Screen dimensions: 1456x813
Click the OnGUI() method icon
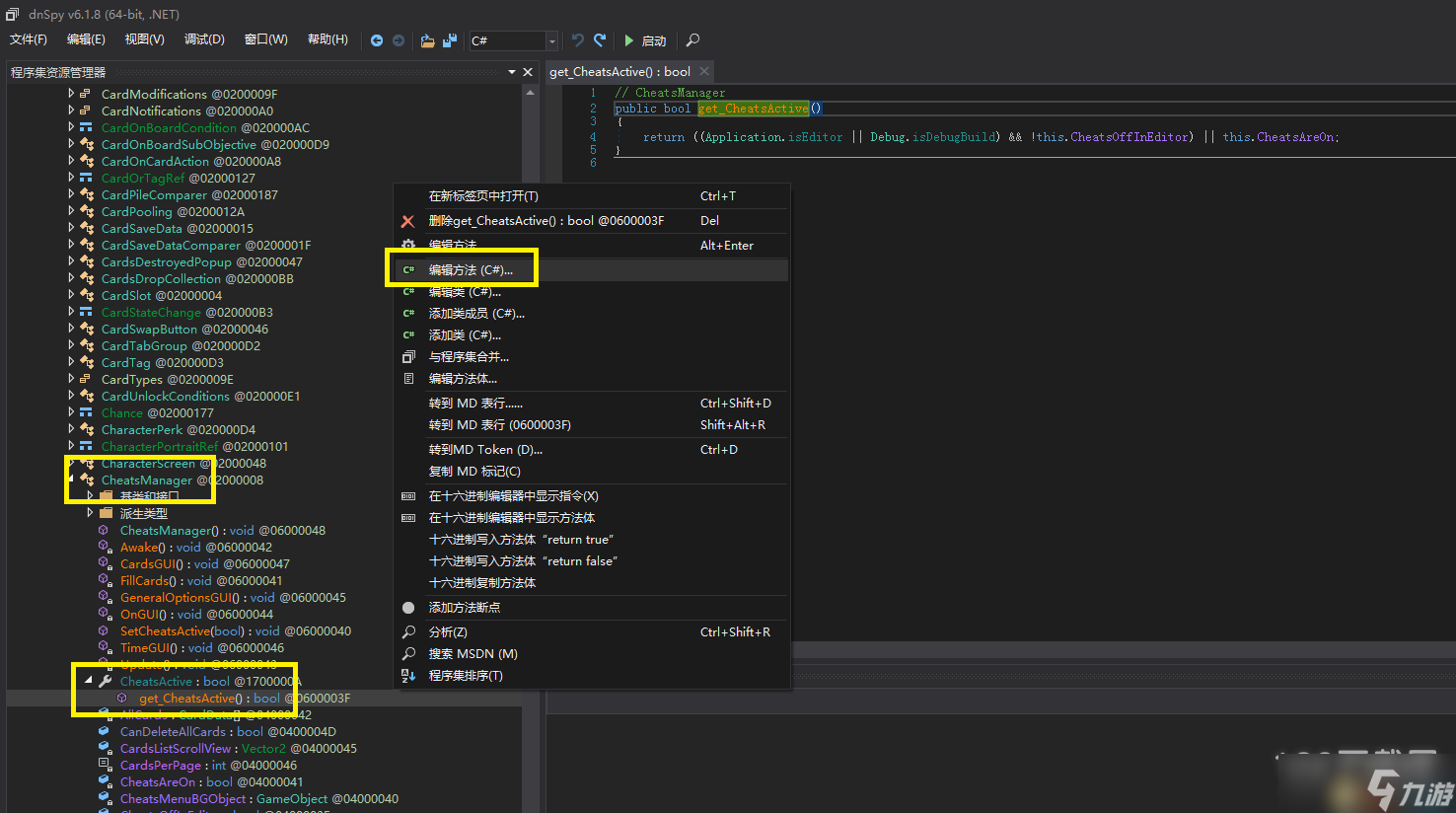point(104,614)
